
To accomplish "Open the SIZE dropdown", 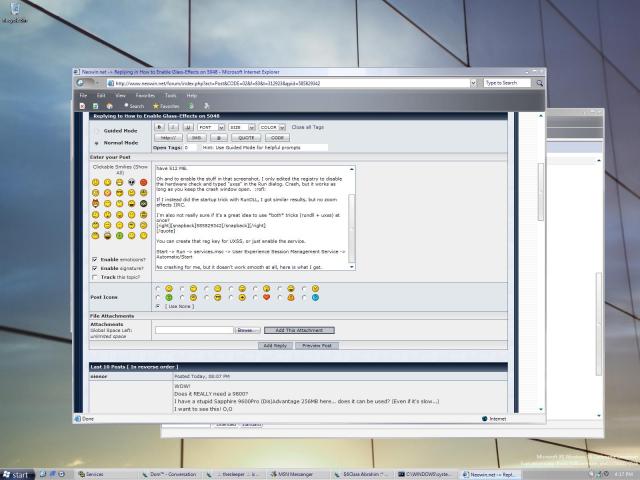I will click(x=241, y=127).
